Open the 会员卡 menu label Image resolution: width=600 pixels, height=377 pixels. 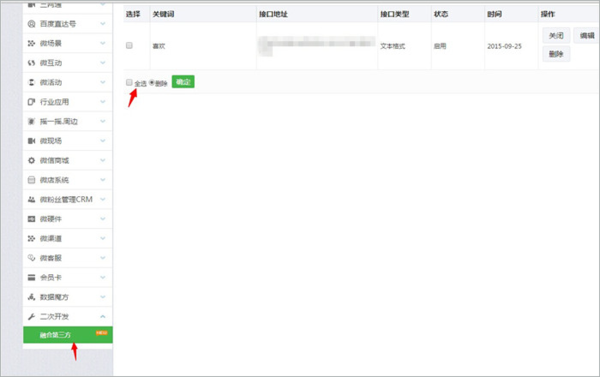[x=51, y=278]
